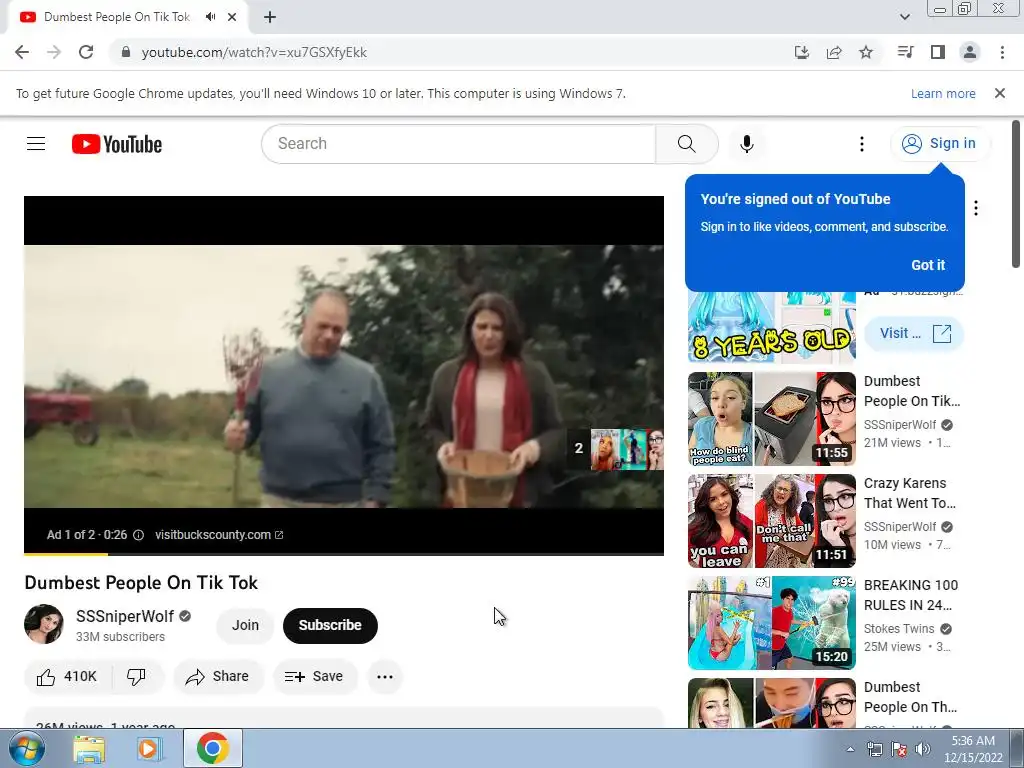This screenshot has height=768, width=1024.
Task: Click Visit button on the sidebar ad
Action: tap(914, 334)
